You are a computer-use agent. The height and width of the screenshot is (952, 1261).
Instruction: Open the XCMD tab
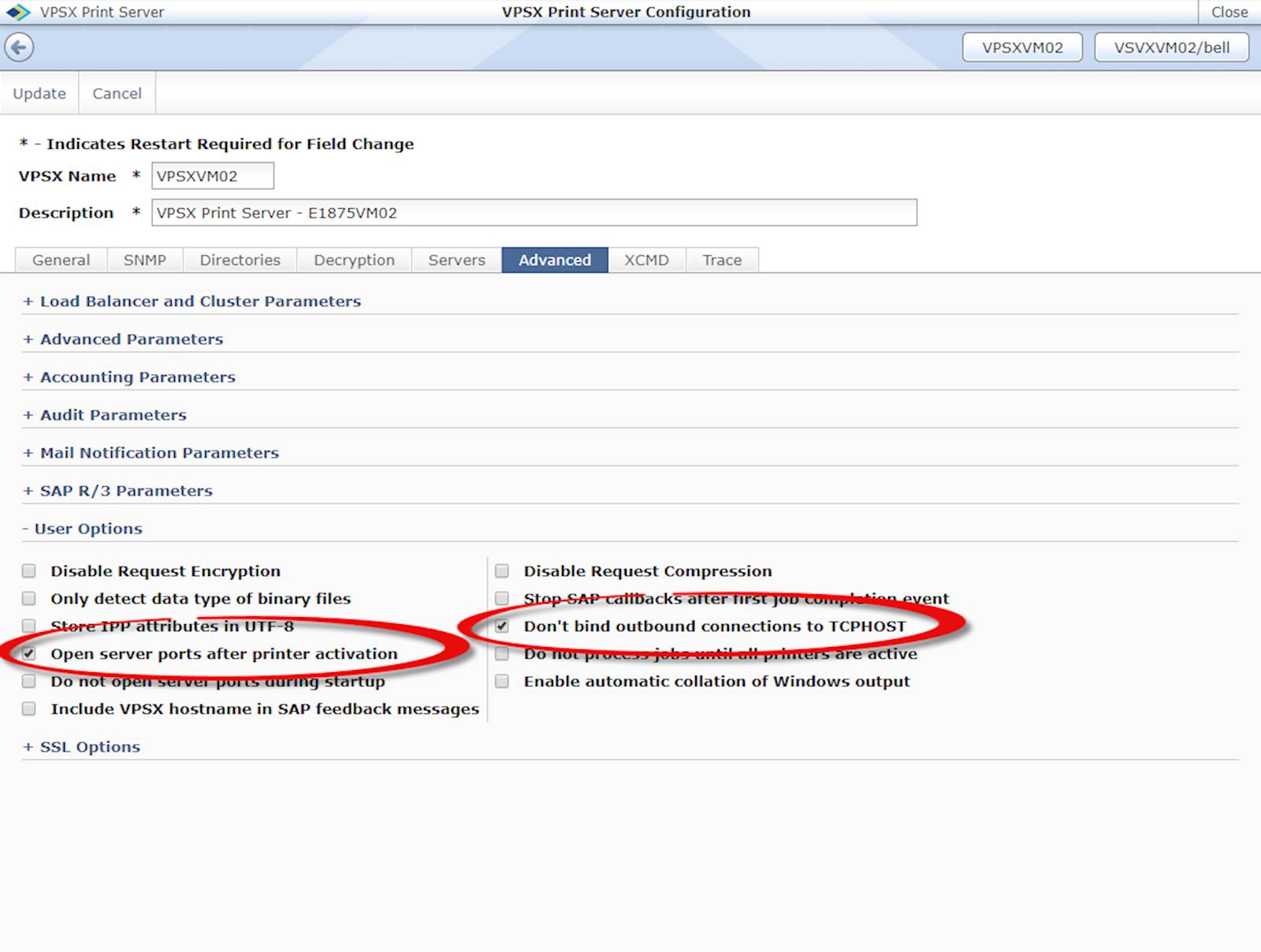point(646,260)
